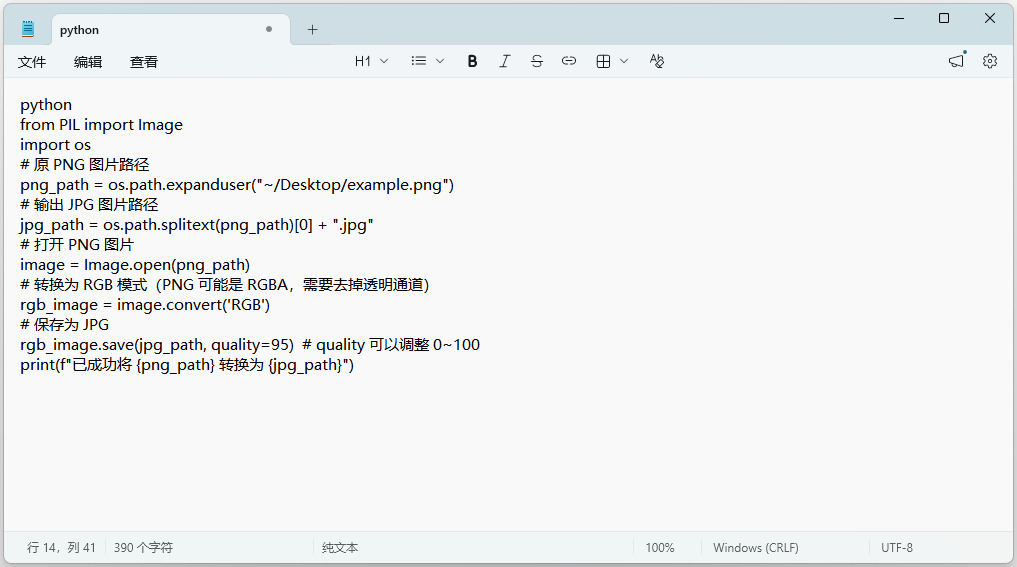This screenshot has width=1017, height=567.
Task: Open the 编辑 menu
Action: [88, 62]
